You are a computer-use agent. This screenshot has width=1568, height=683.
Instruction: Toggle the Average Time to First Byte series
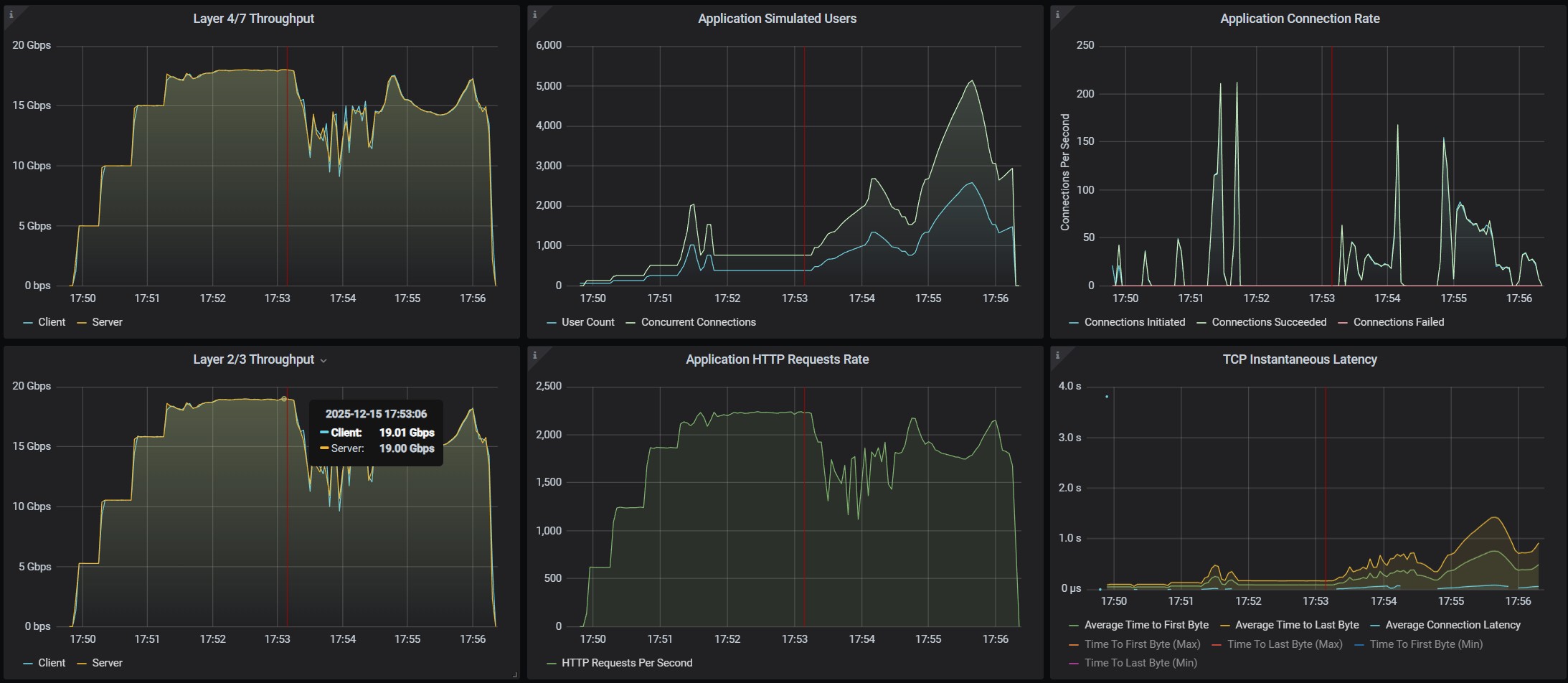click(1146, 625)
